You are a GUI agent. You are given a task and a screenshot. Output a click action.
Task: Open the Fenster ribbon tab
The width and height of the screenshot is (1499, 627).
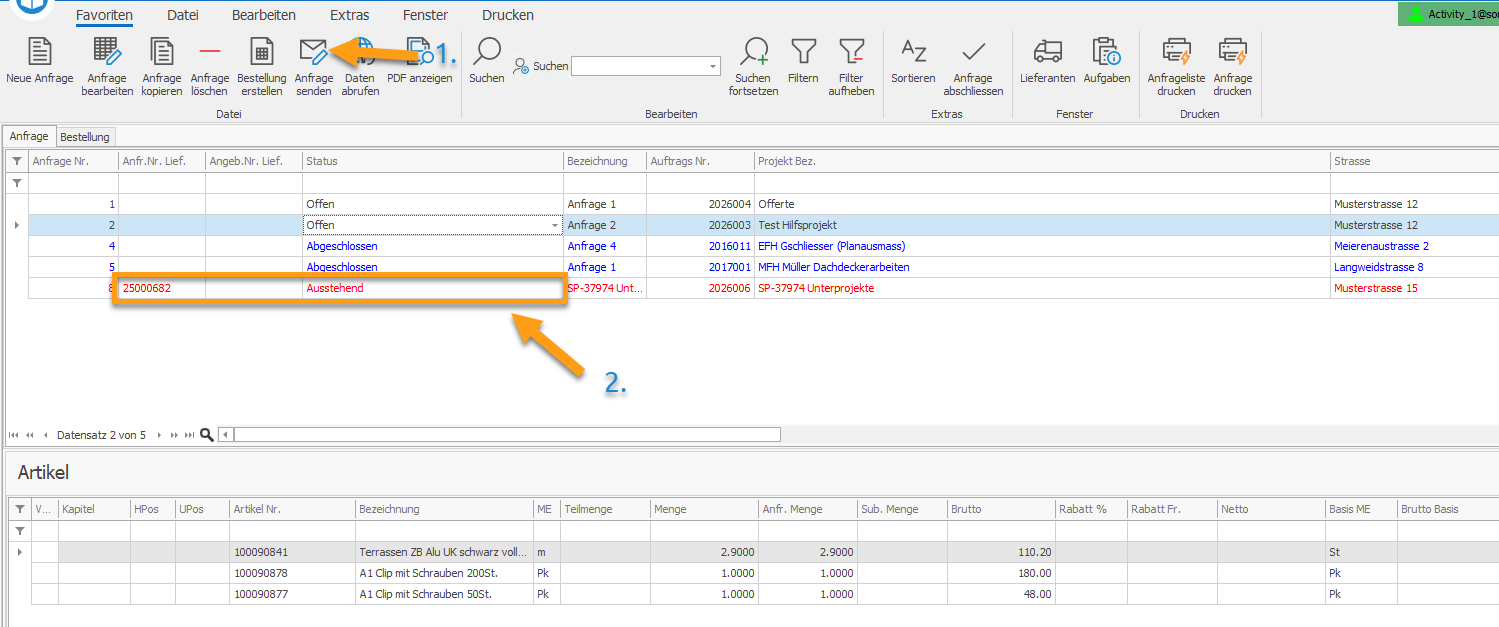425,15
